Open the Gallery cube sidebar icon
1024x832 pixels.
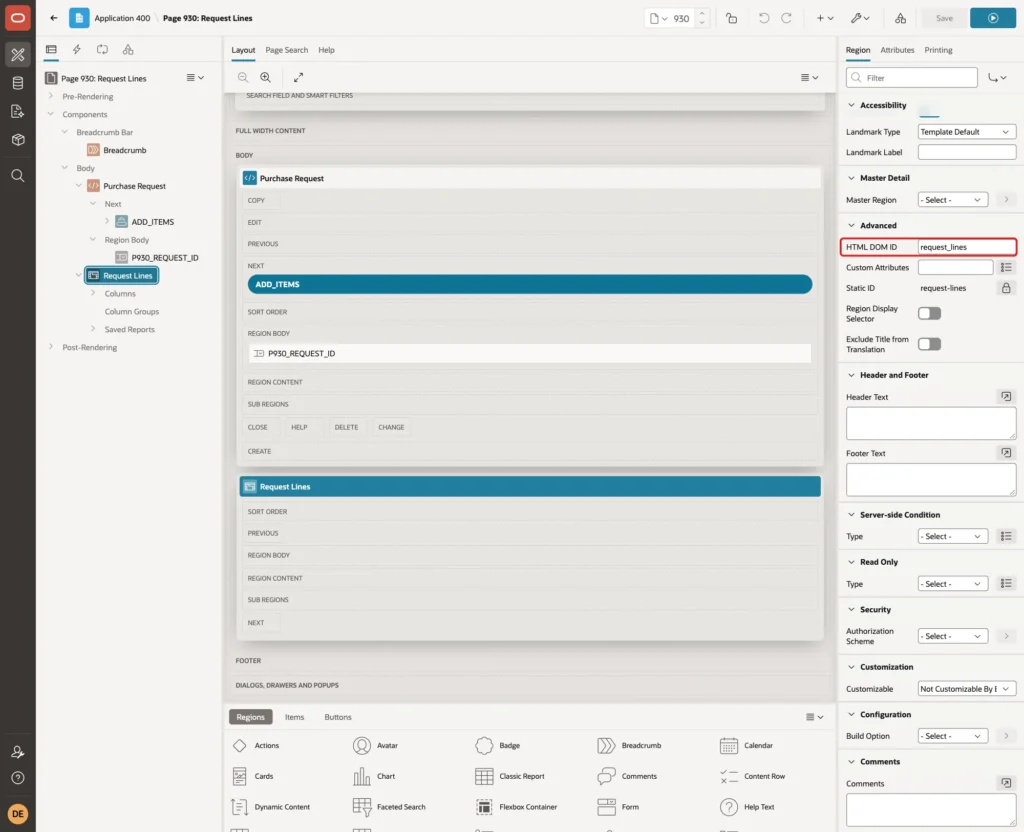coord(18,140)
